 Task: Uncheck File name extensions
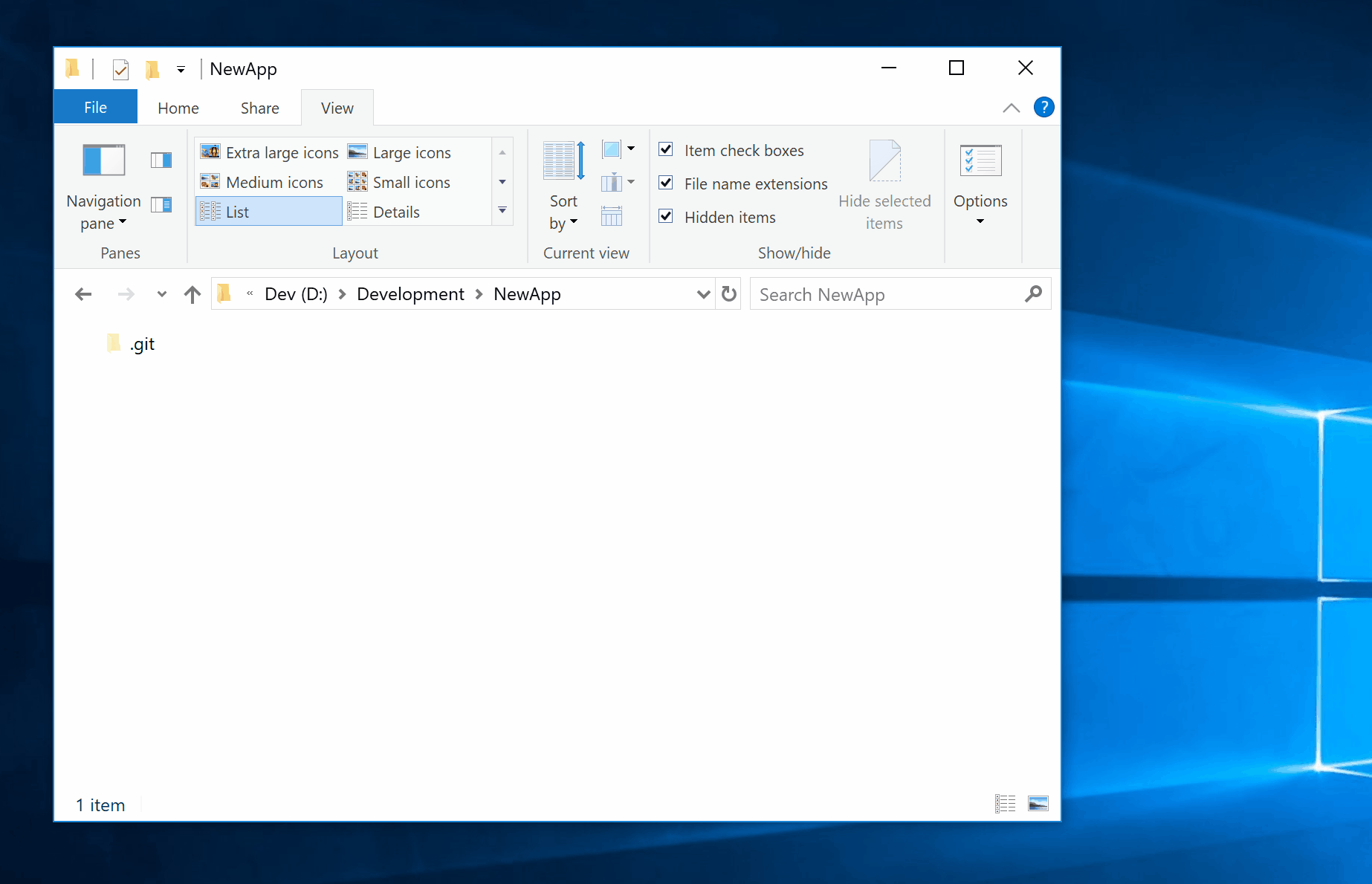pos(666,183)
